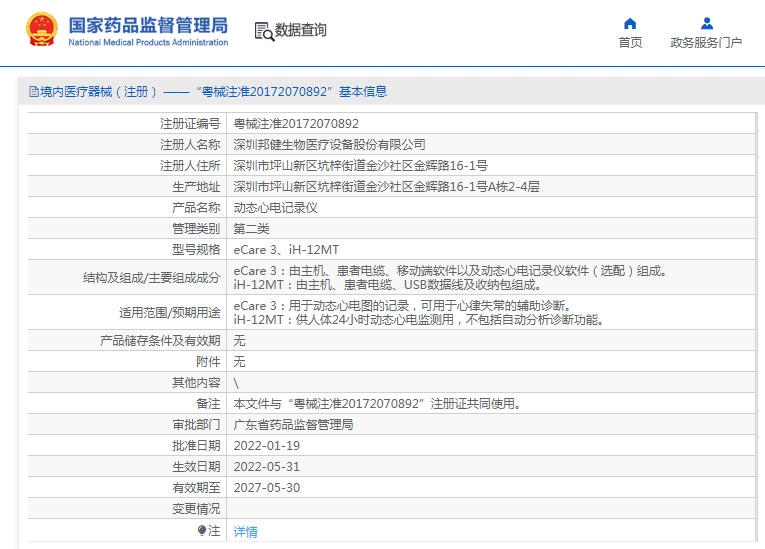Image resolution: width=765 pixels, height=549 pixels.
Task: Click the 型号规格 label
Action: pyautogui.click(x=196, y=250)
